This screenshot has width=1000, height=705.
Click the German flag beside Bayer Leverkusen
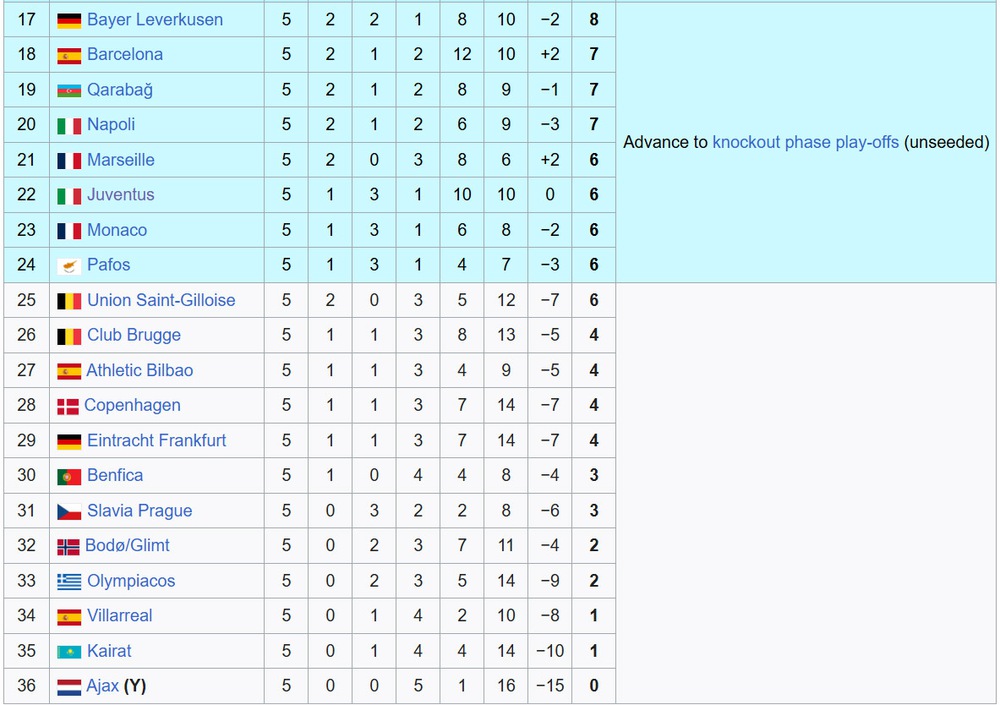click(69, 20)
